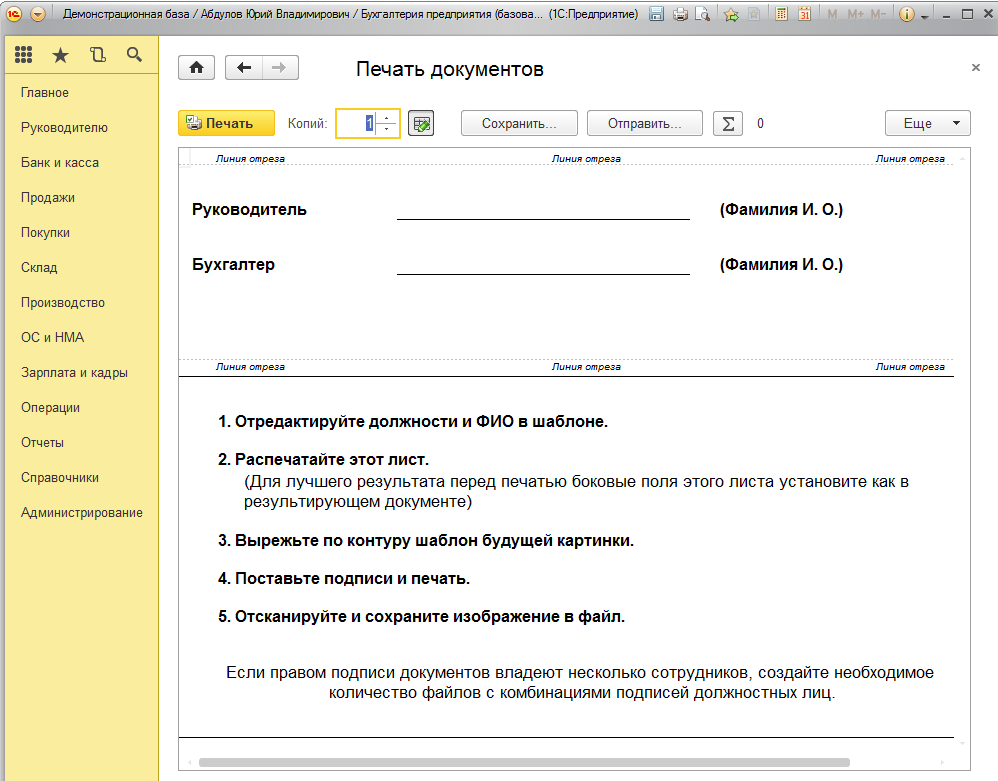Click the print preview icon in title bar
This screenshot has width=998, height=781.
[x=703, y=15]
